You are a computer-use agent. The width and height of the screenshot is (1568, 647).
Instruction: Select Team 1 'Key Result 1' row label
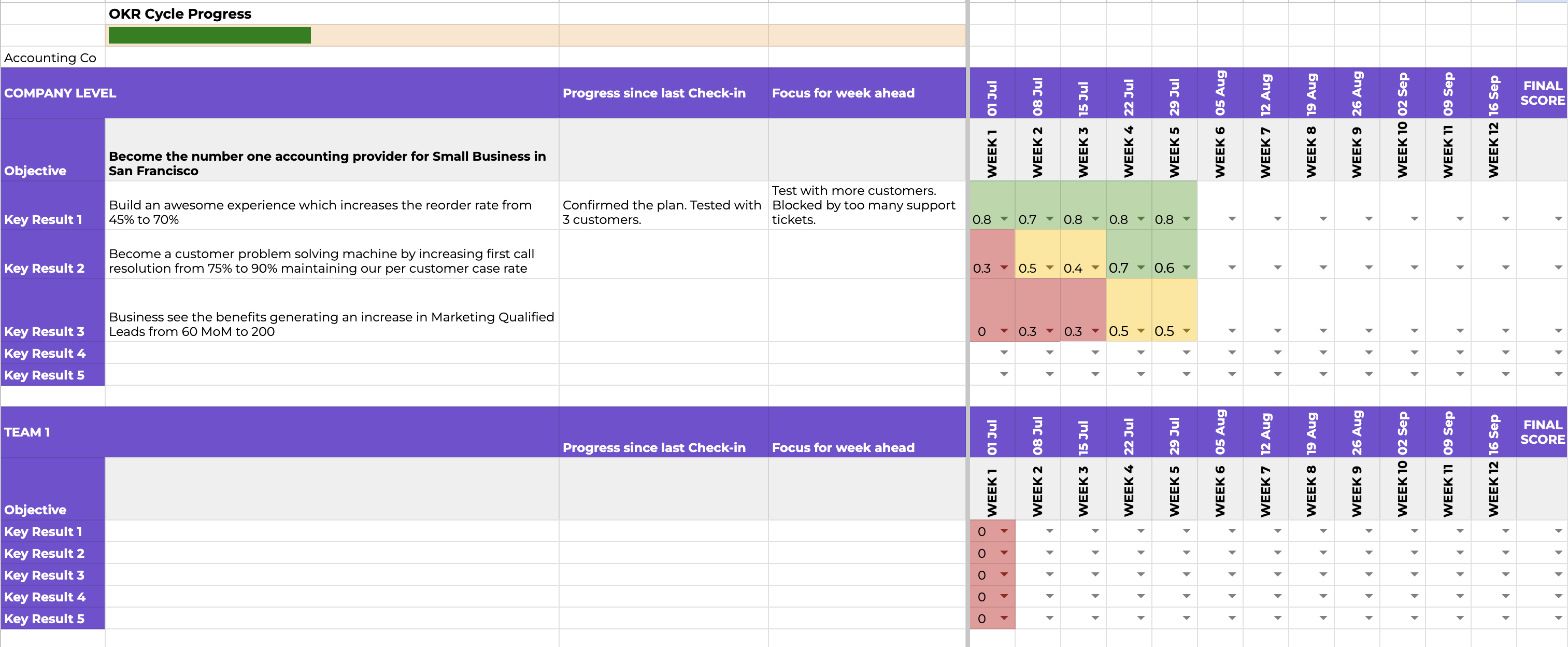53,531
